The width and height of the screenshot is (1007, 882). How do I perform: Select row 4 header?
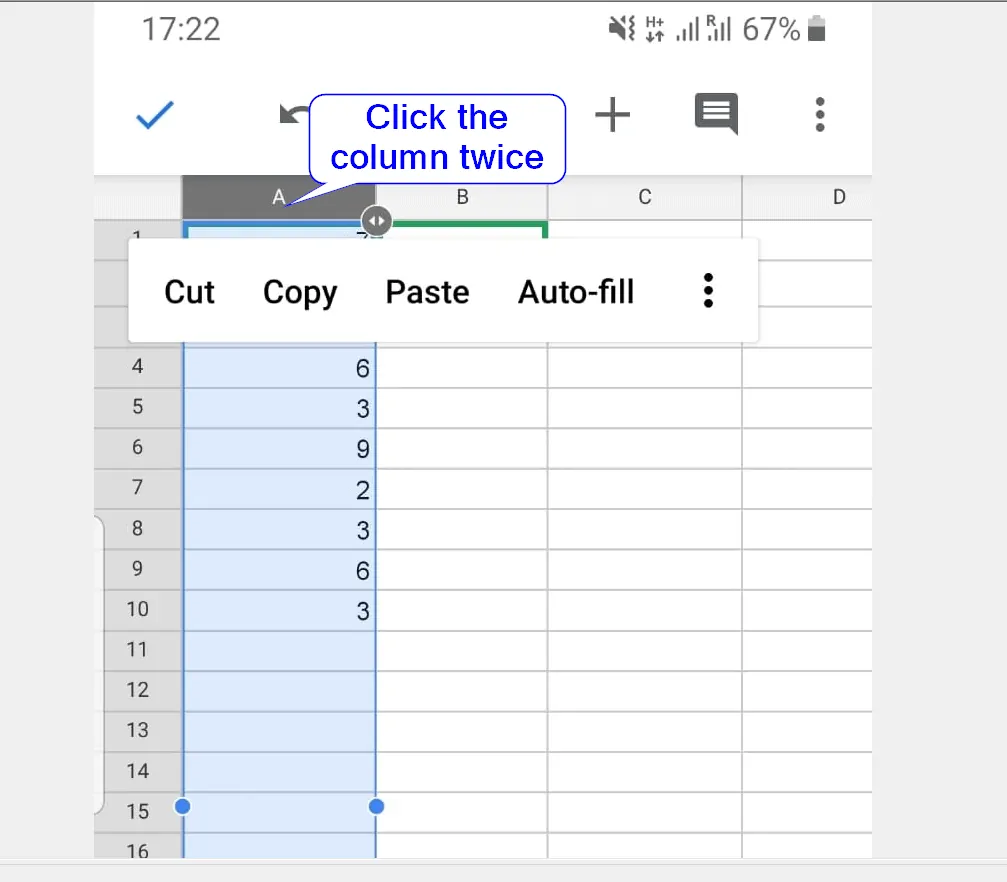(x=137, y=367)
